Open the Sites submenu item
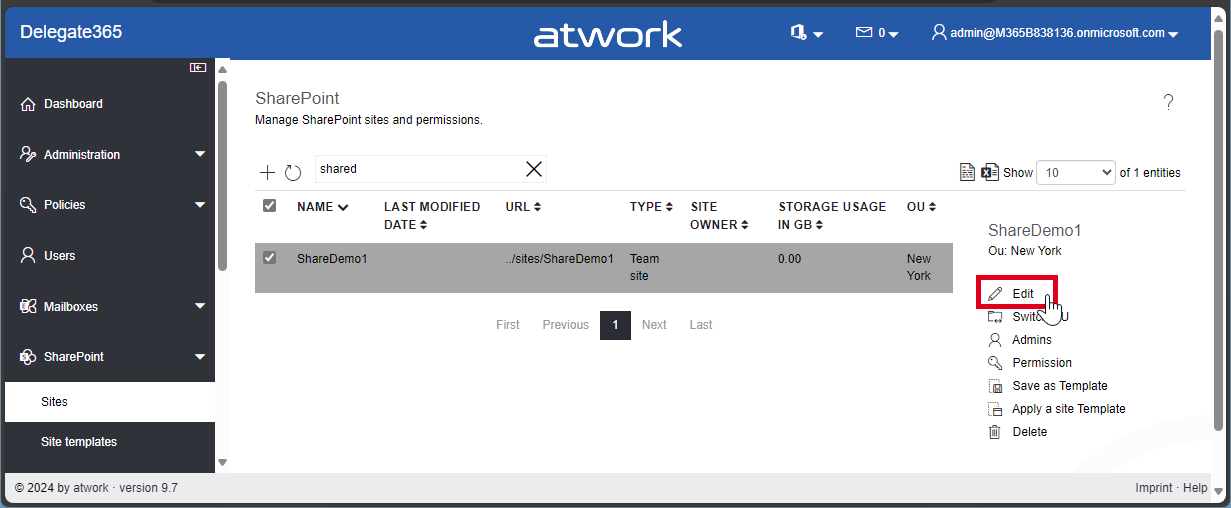 point(110,402)
